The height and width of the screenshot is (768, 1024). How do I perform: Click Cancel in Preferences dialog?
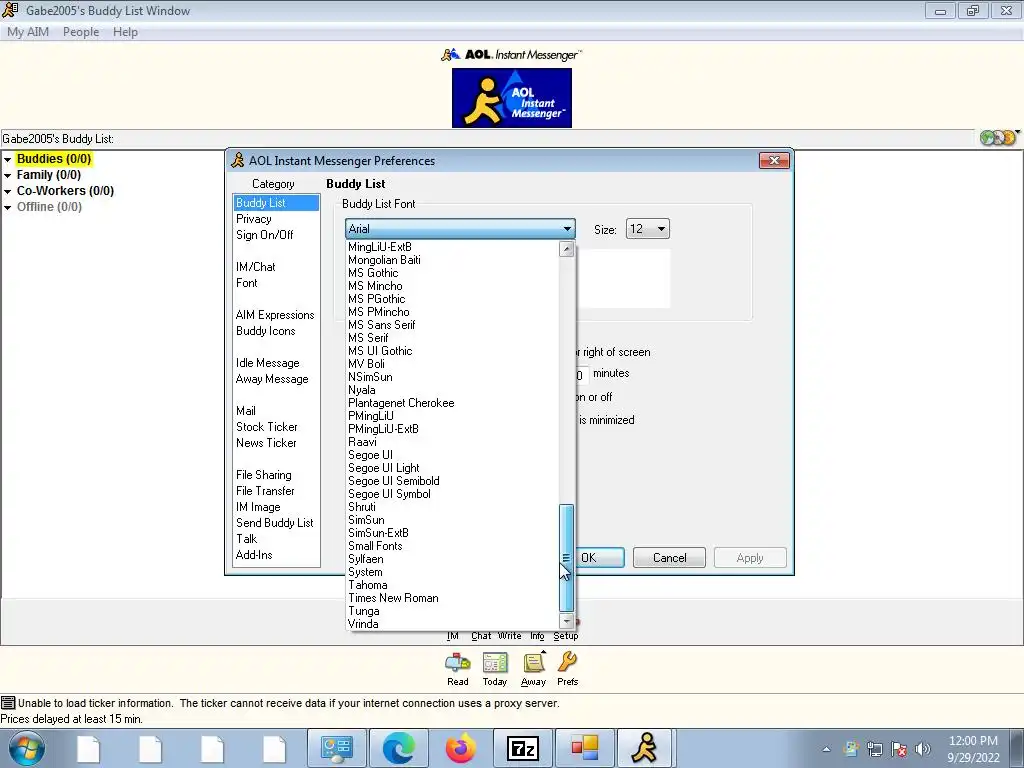point(669,558)
